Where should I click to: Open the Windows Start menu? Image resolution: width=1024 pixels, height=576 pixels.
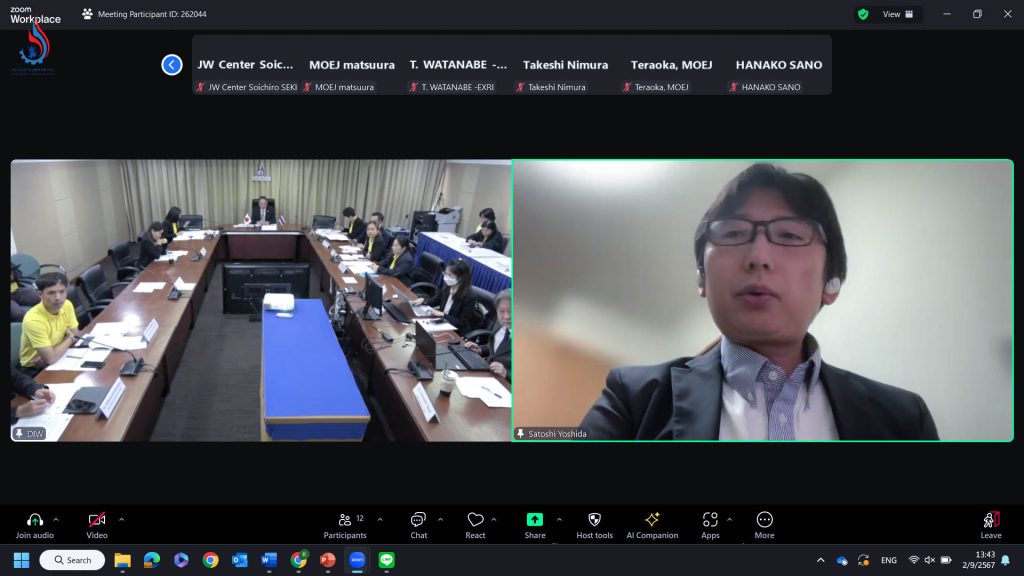(x=22, y=560)
